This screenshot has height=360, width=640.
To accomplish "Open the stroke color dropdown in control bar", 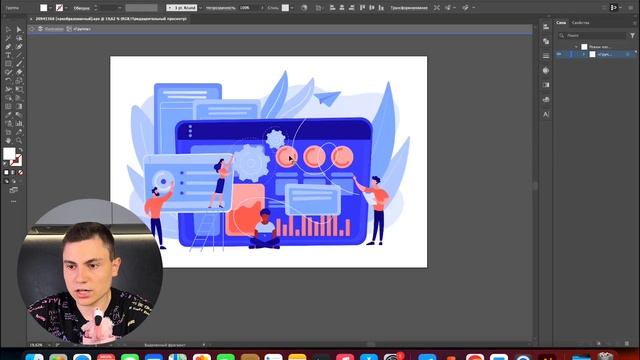I will click(x=66, y=8).
